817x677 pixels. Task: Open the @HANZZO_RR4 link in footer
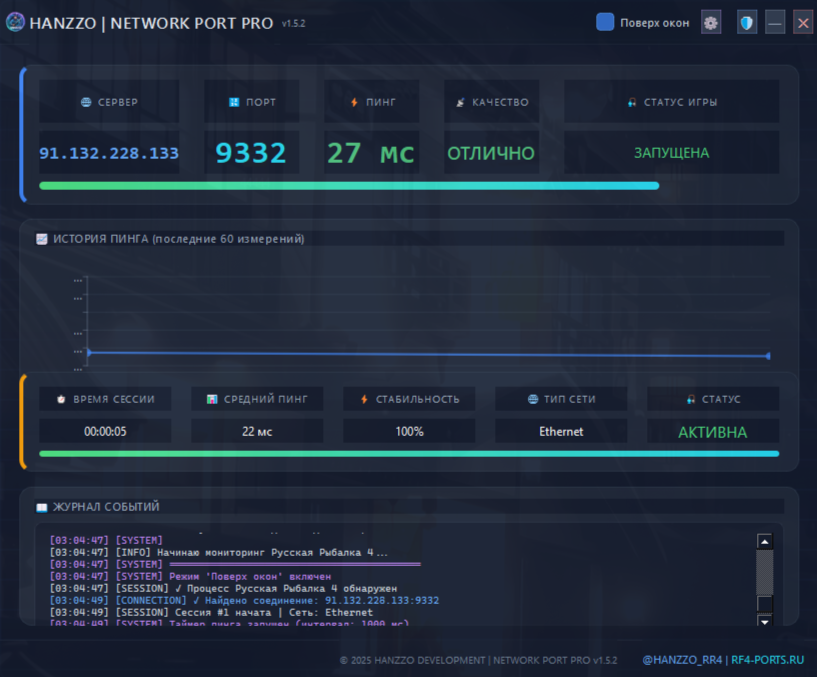click(x=682, y=660)
